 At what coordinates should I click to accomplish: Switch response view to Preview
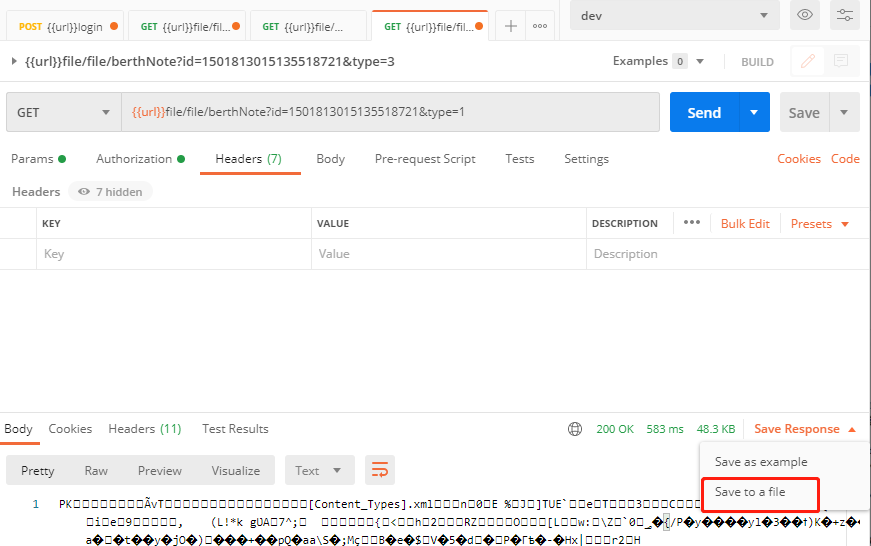159,470
